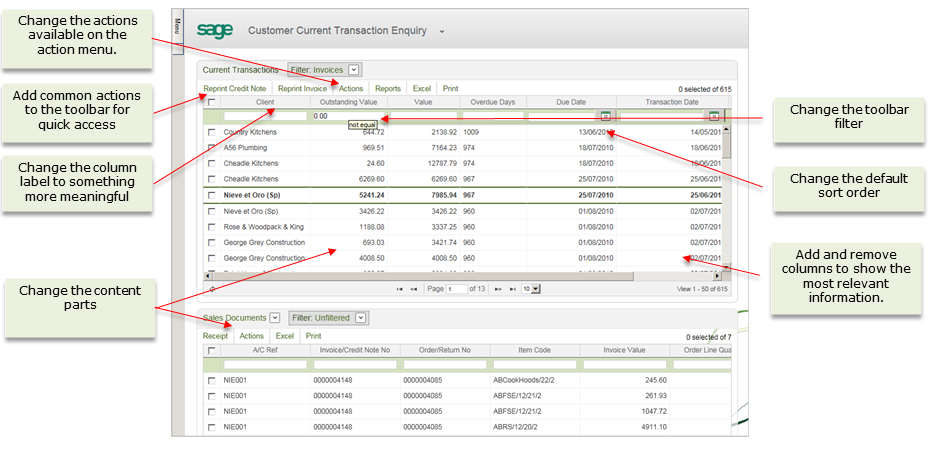Tick the checkbox for George Grey Construction 693.03 row

tap(212, 243)
